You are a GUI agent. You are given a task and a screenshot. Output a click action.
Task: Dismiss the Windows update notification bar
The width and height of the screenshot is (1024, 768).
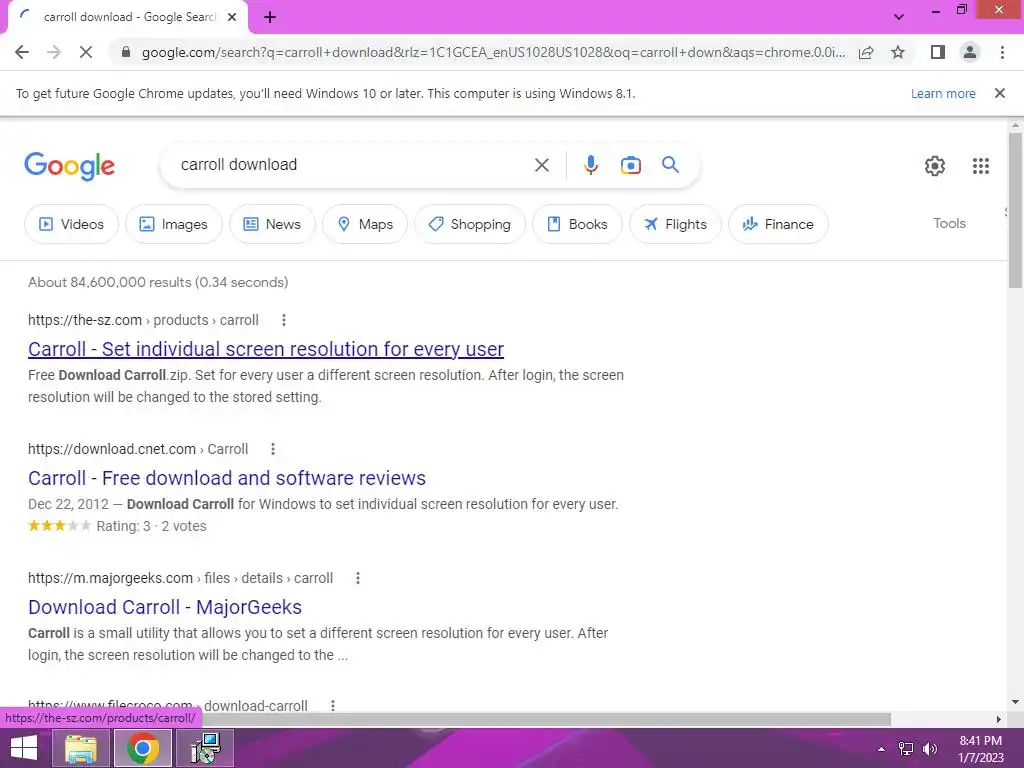tap(1000, 93)
